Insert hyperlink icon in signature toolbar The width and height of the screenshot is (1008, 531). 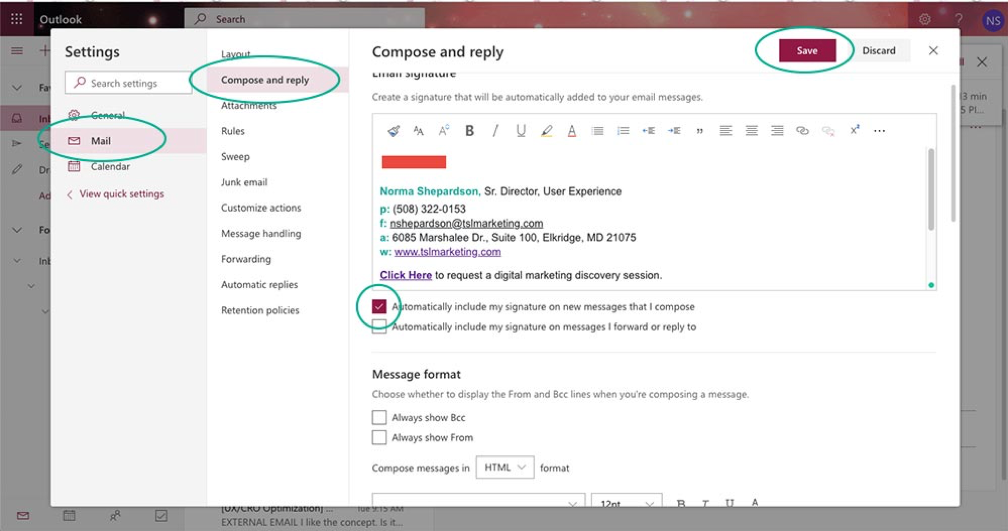click(x=802, y=130)
